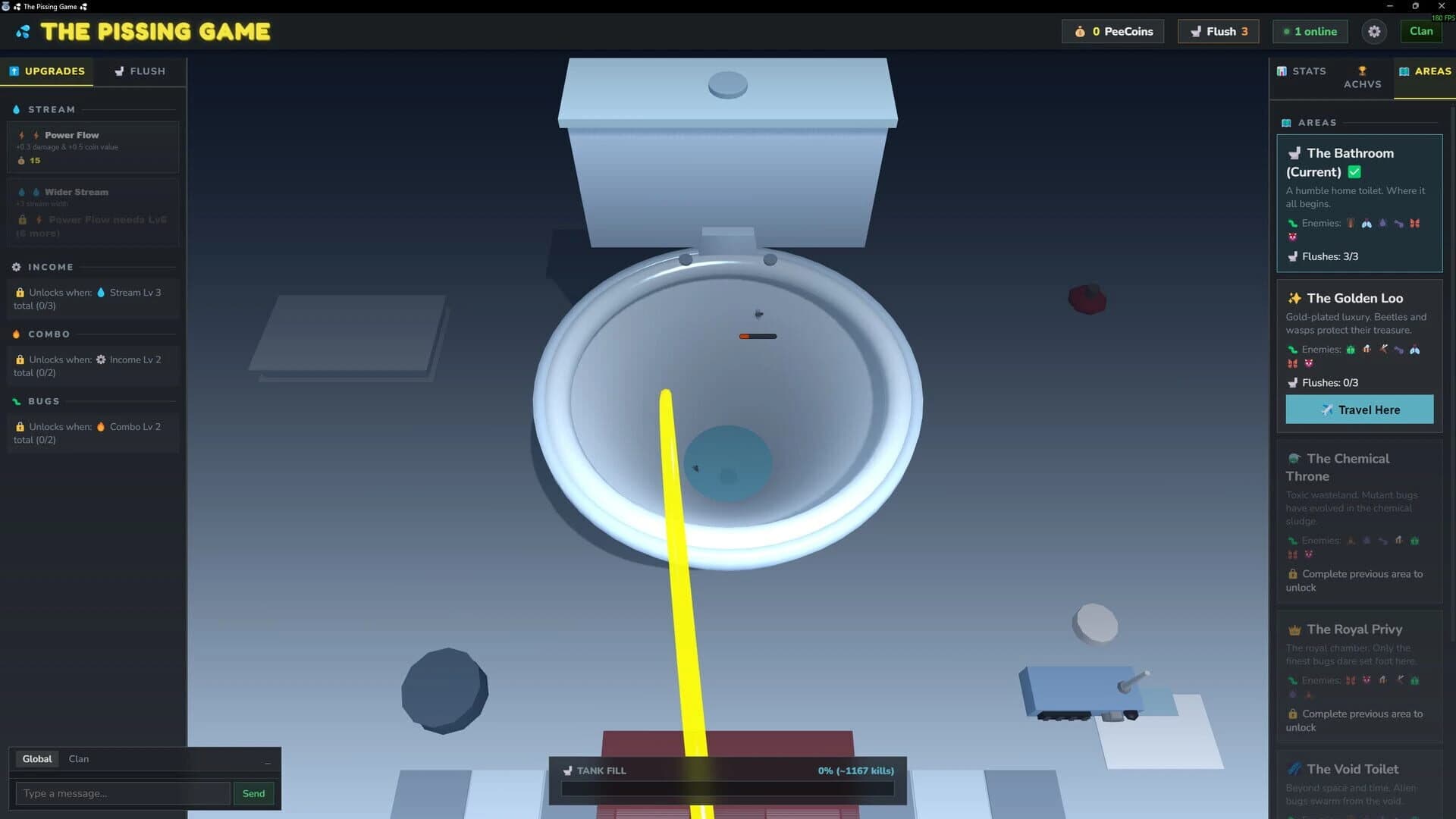The height and width of the screenshot is (819, 1456).
Task: Click the green bug icon next to BUGS
Action: [x=16, y=401]
